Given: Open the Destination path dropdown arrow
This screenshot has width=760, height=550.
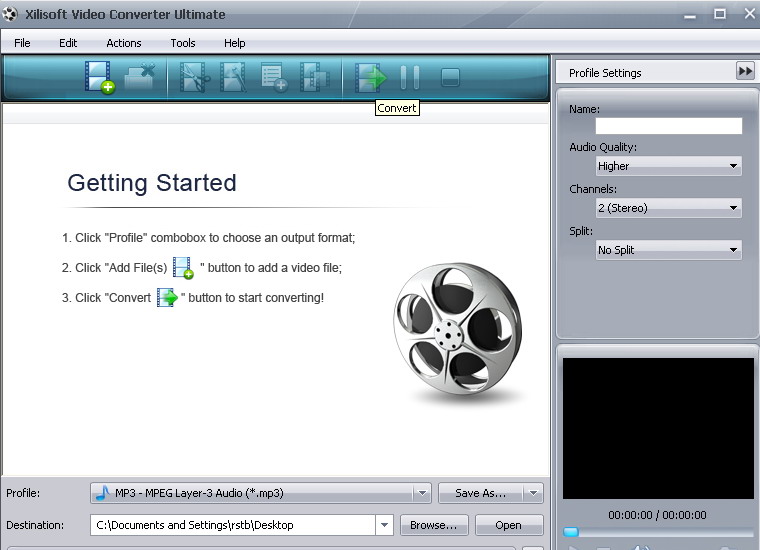Looking at the screenshot, I should [384, 525].
